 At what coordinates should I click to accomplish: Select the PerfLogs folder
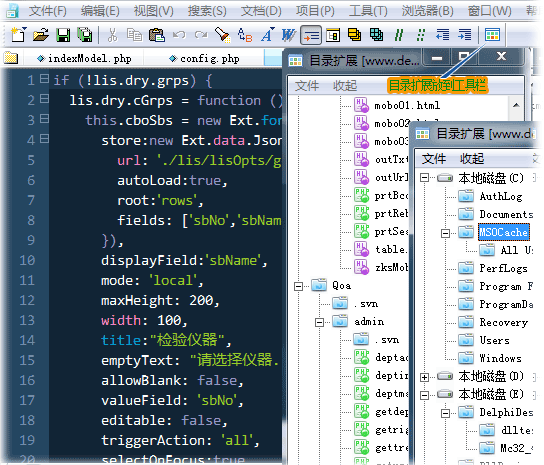(x=503, y=268)
